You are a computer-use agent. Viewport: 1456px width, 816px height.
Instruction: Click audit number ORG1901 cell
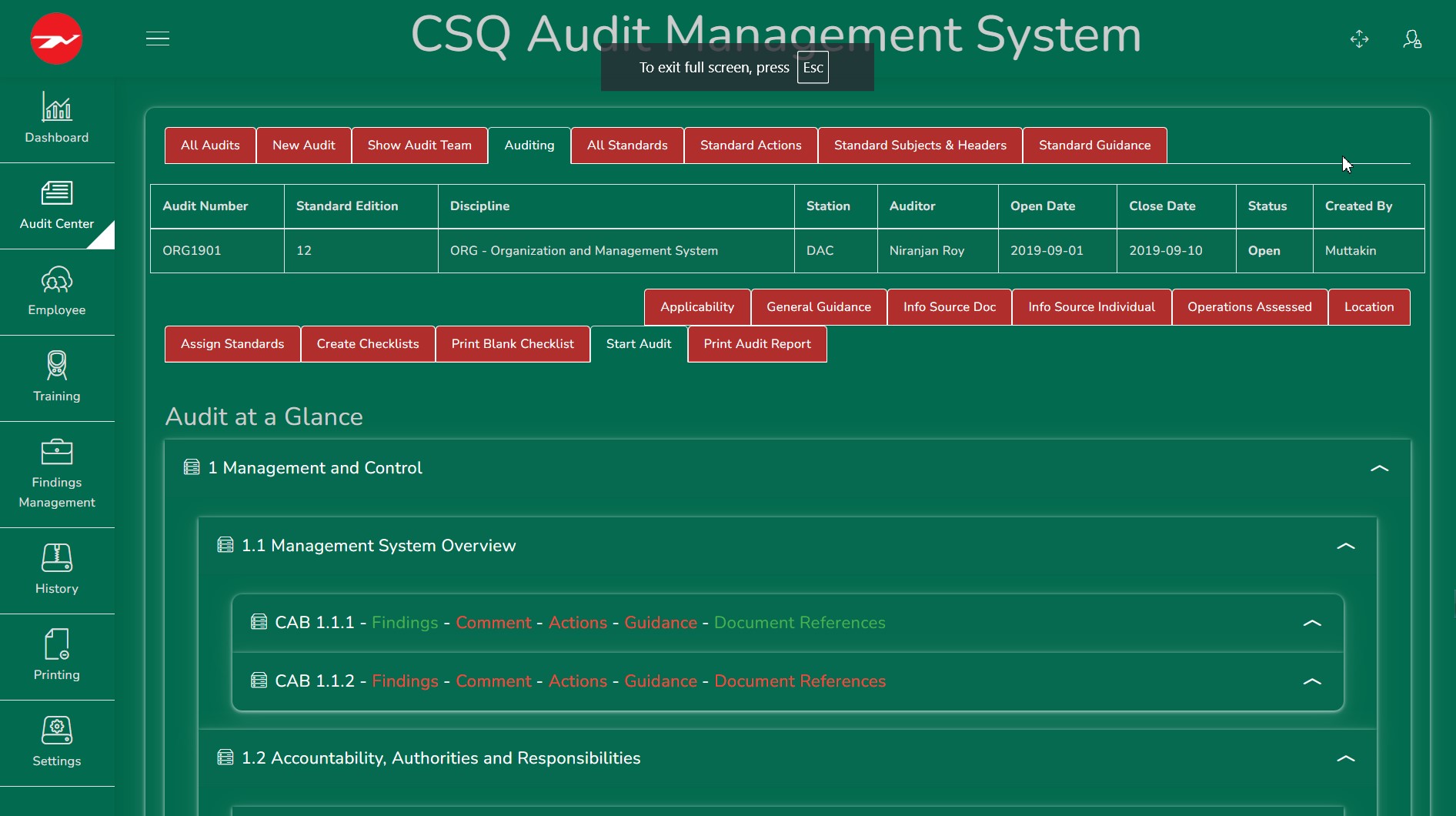click(x=217, y=251)
